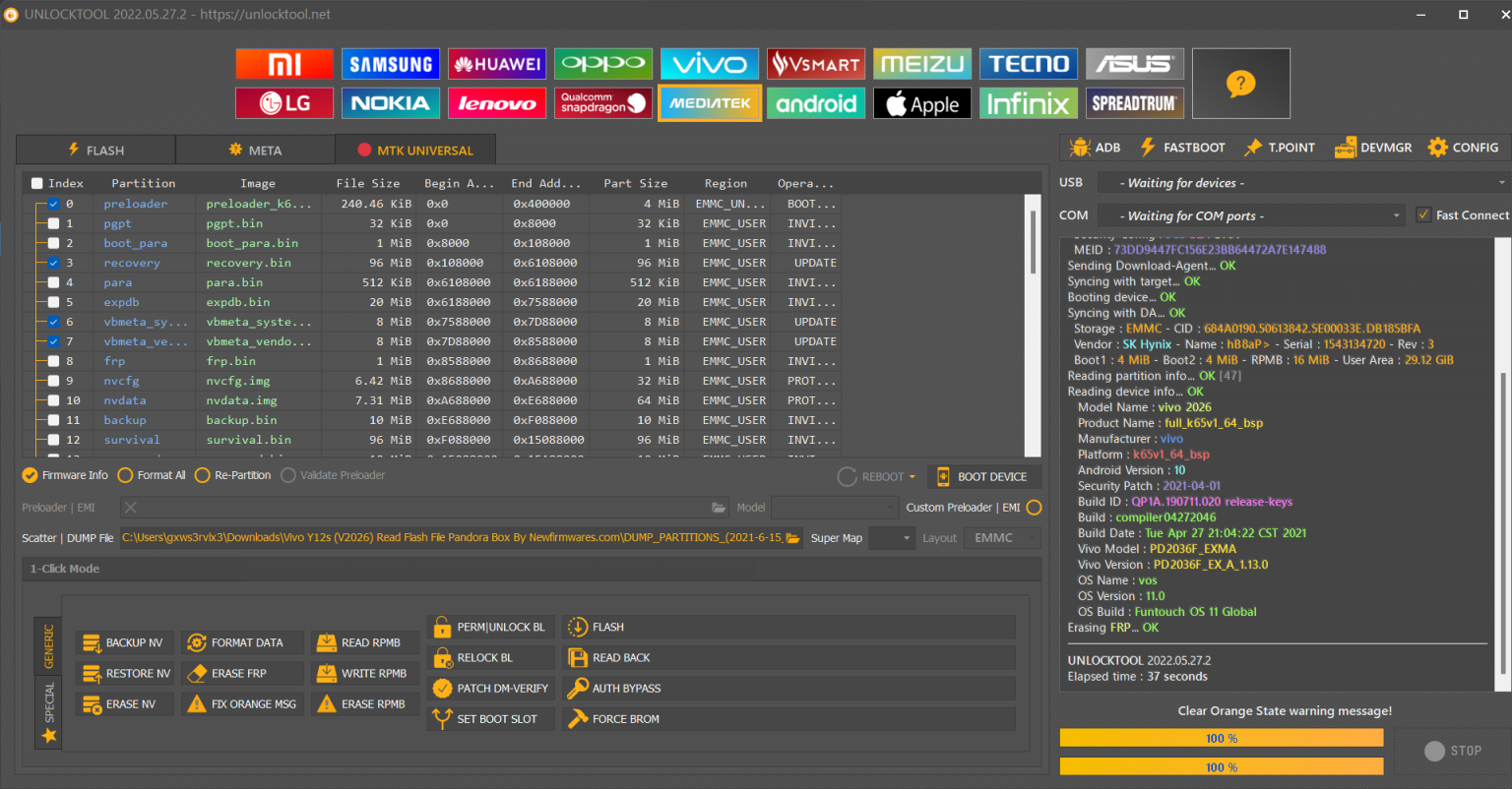Click the AUTH BYPASS button
Screen dimensions: 1512x789
788,688
